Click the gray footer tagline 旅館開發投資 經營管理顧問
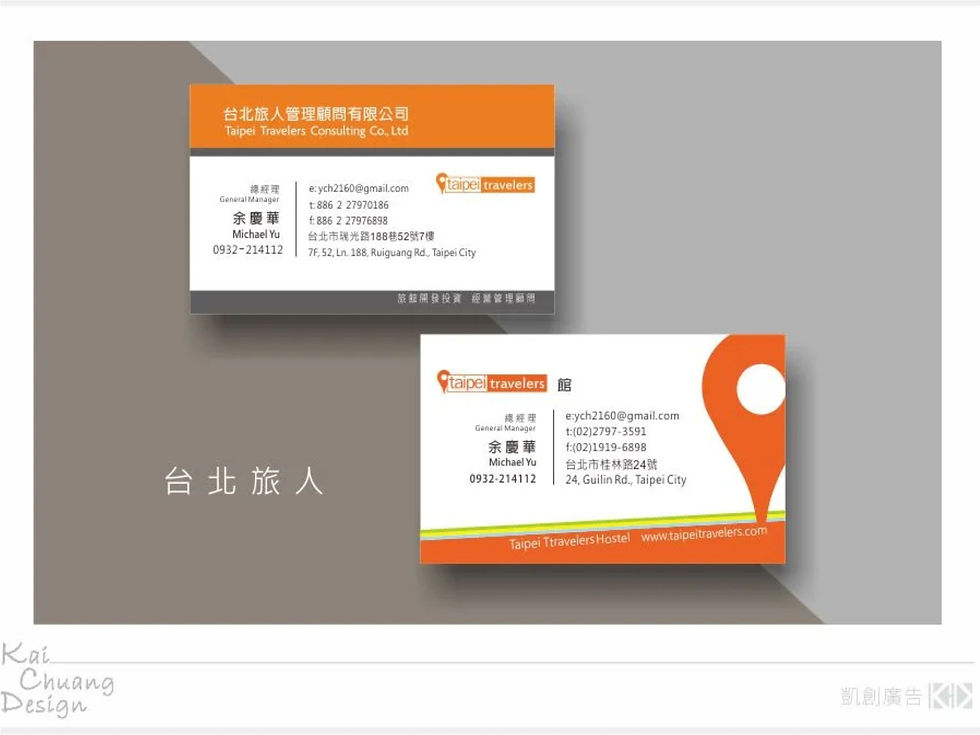 [466, 298]
